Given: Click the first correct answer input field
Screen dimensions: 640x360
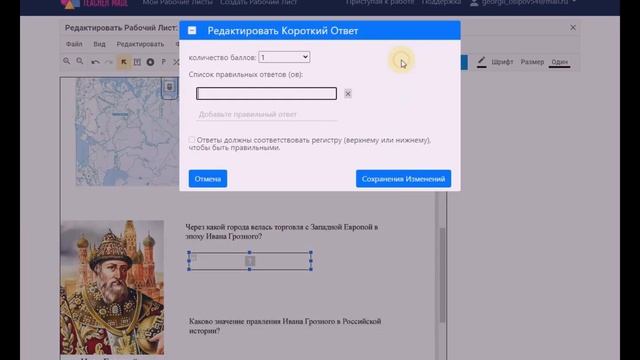Looking at the screenshot, I should (267, 93).
